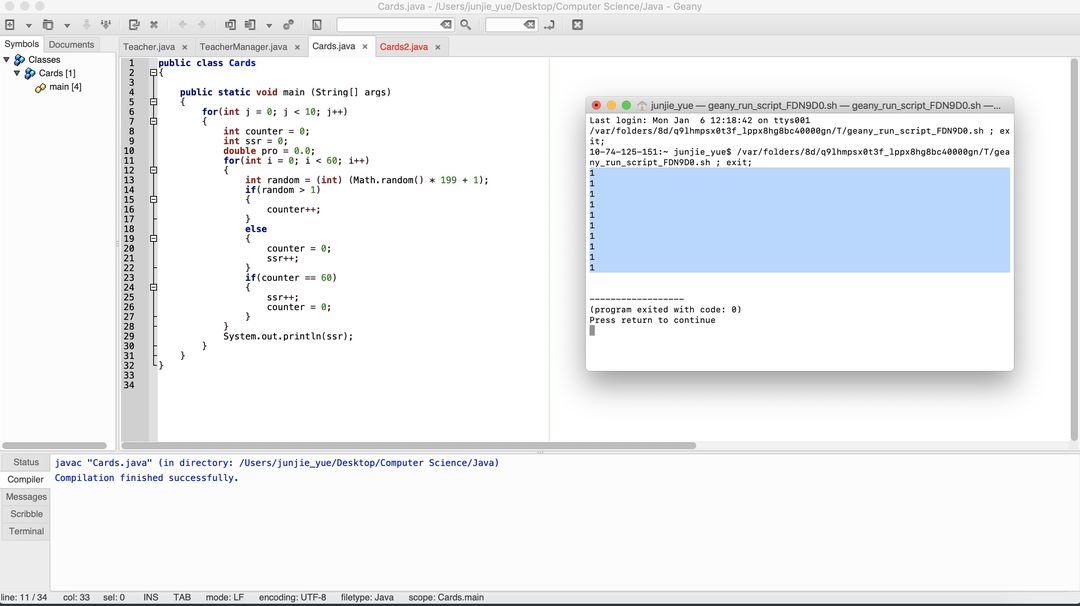1080x606 pixels.
Task: Open the Teacher.java editor tab
Action: coord(149,47)
